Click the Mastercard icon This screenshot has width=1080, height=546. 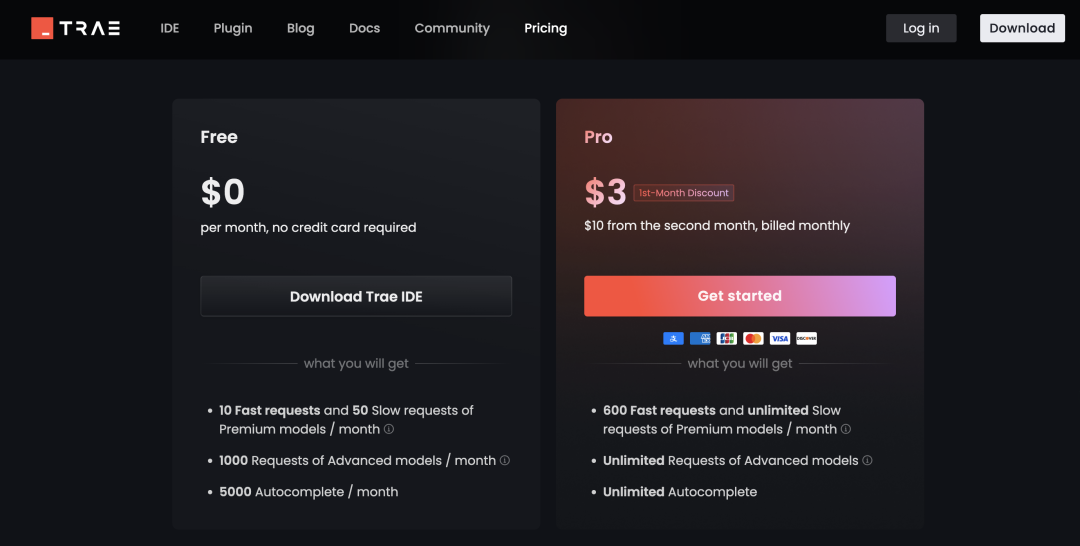(753, 338)
